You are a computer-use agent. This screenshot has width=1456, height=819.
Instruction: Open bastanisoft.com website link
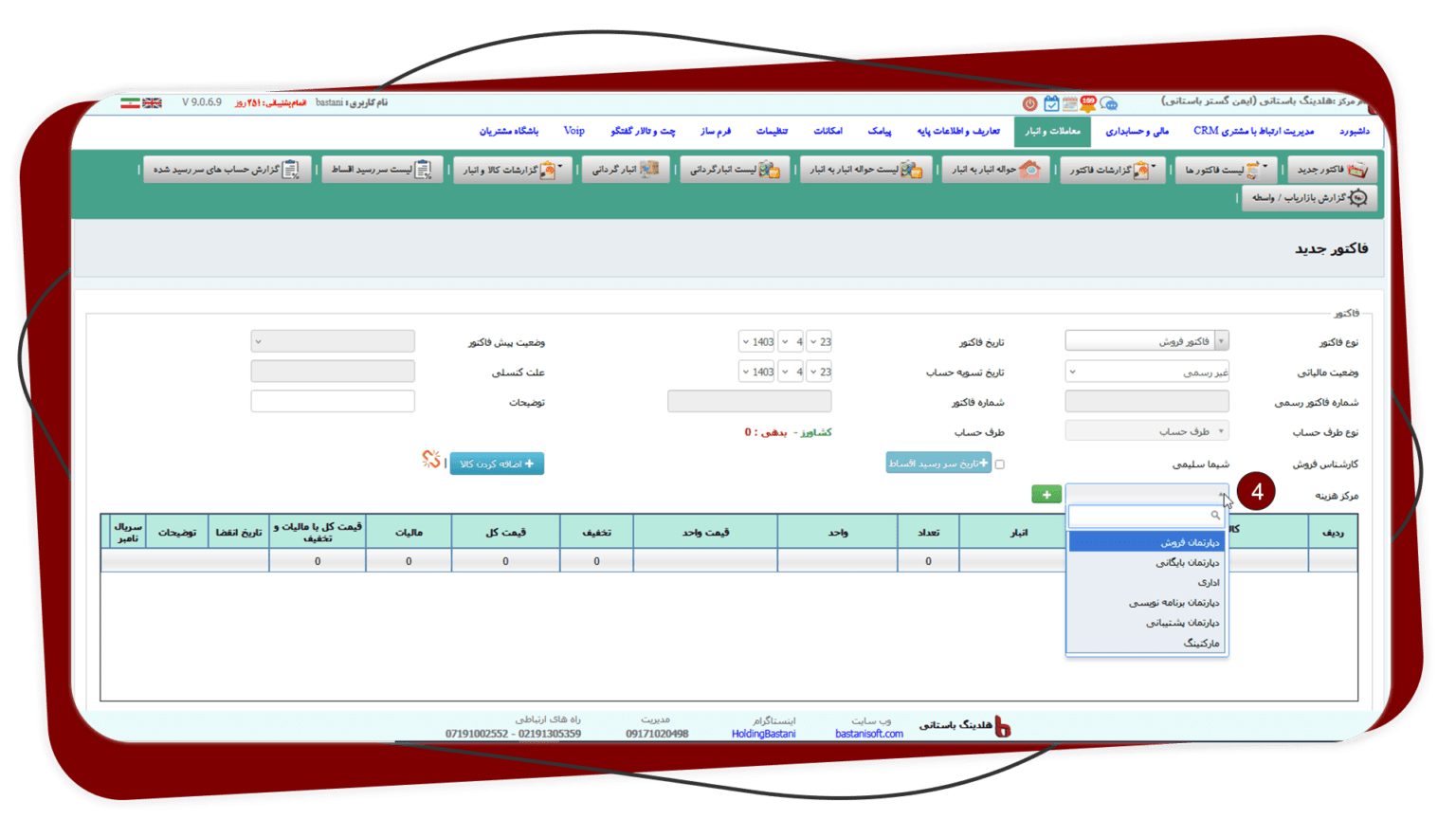click(x=869, y=734)
